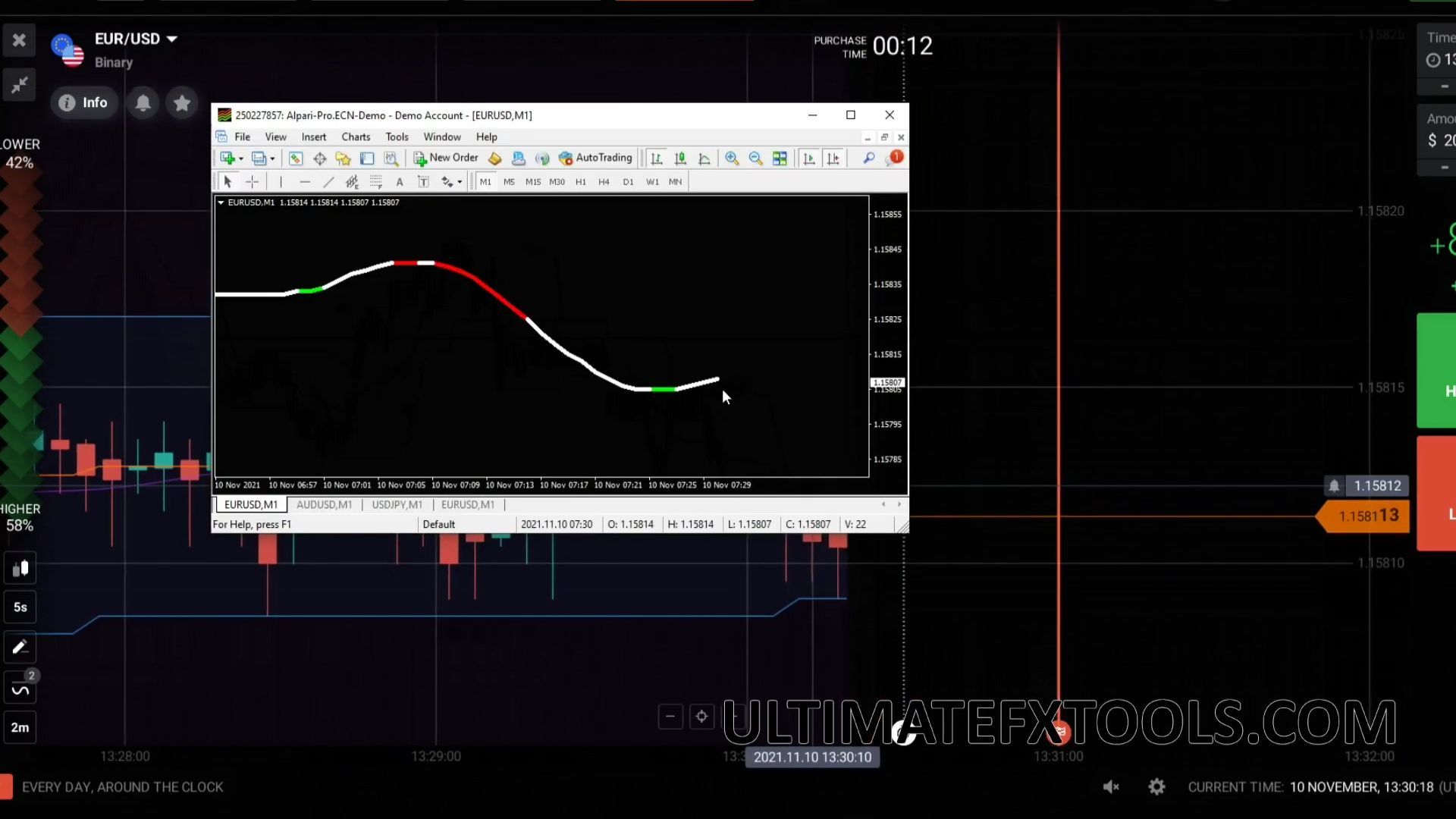Select the M15 timeframe

533,181
